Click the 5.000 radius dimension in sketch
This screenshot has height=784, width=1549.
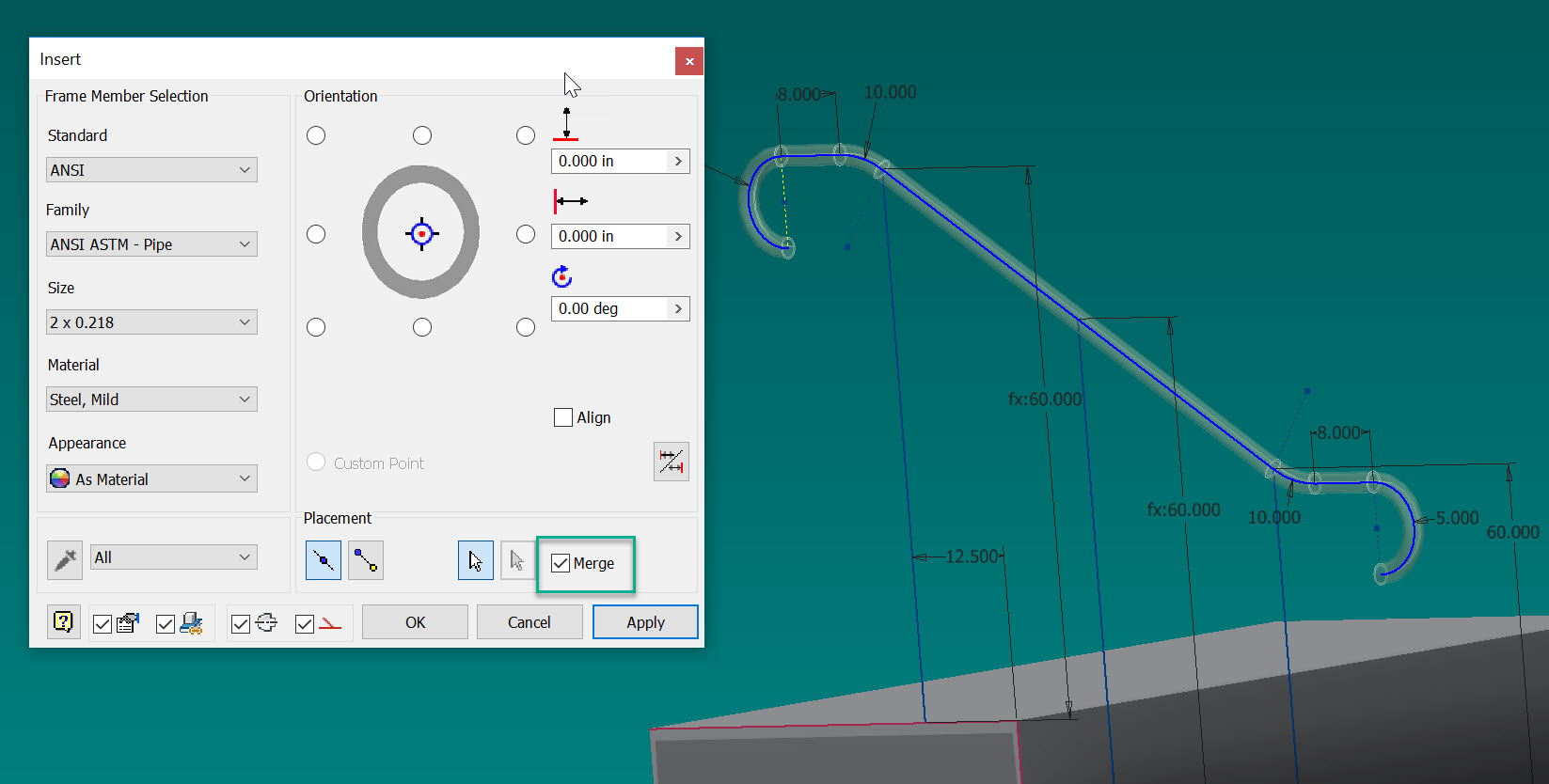(x=1457, y=518)
